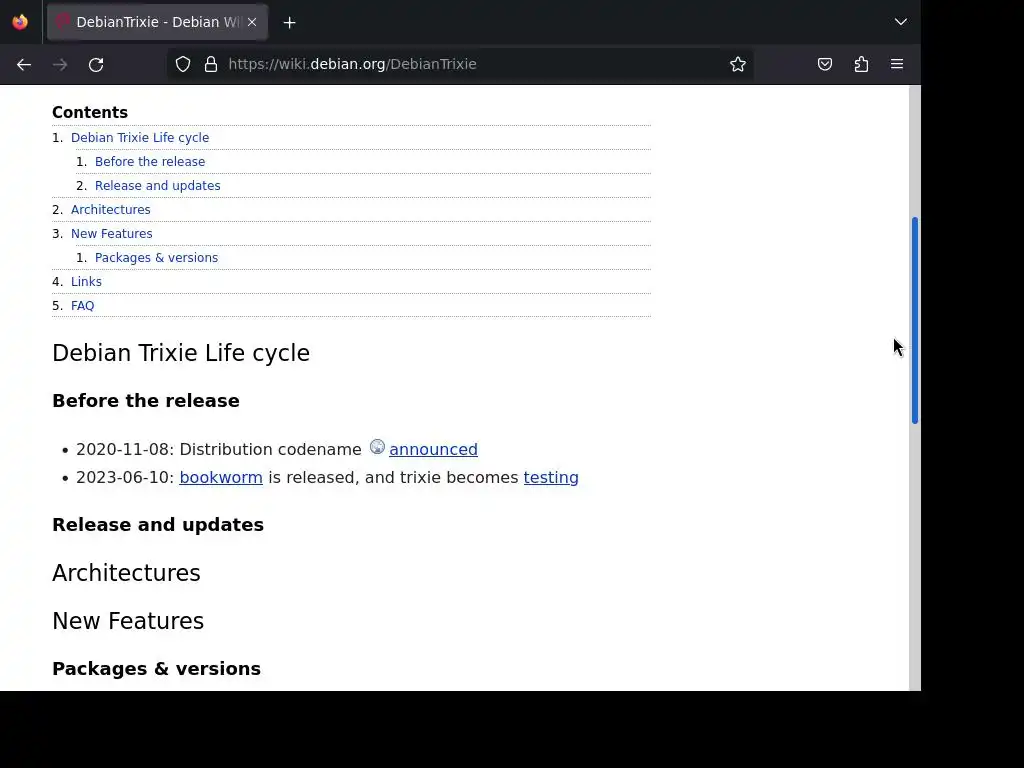
Task: Click the 'Contents' heading text
Action: [x=90, y=112]
